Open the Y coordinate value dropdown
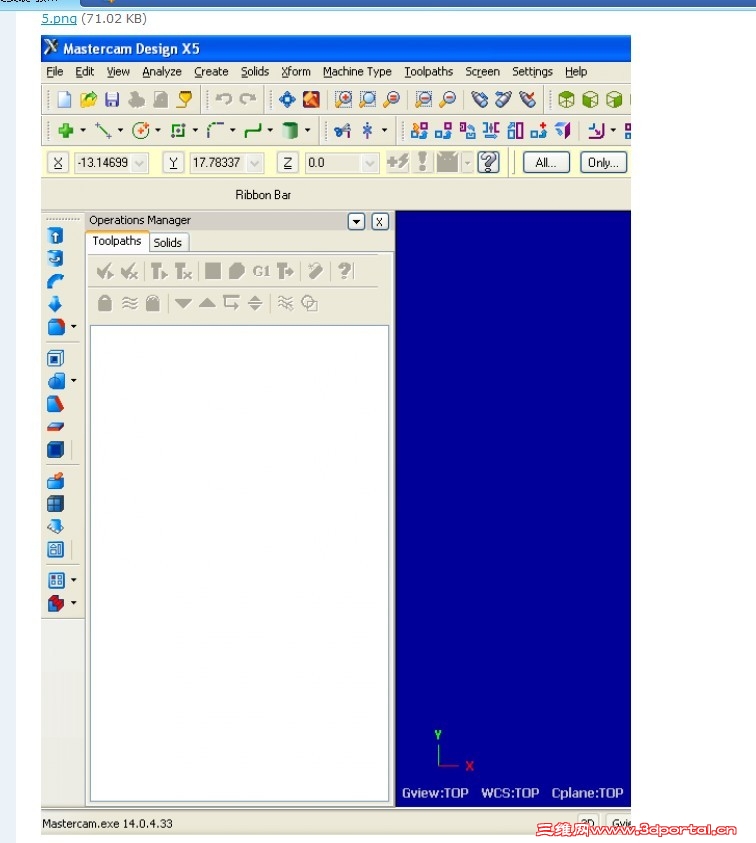The height and width of the screenshot is (843, 756). 255,162
